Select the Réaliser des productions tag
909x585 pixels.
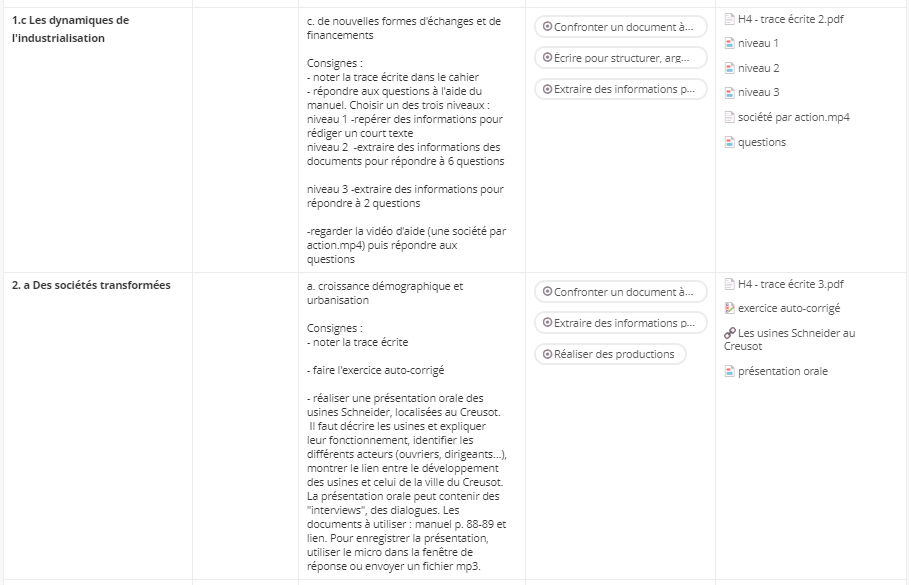coord(610,354)
